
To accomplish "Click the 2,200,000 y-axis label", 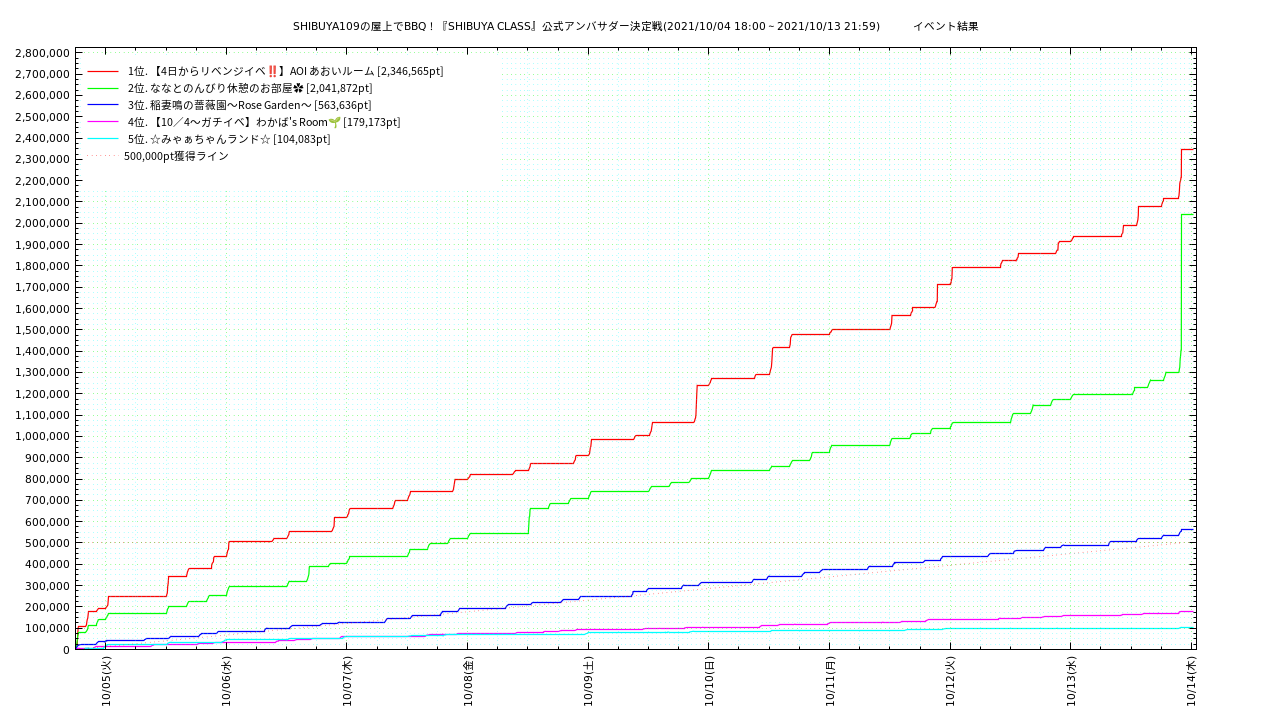I will pos(43,181).
